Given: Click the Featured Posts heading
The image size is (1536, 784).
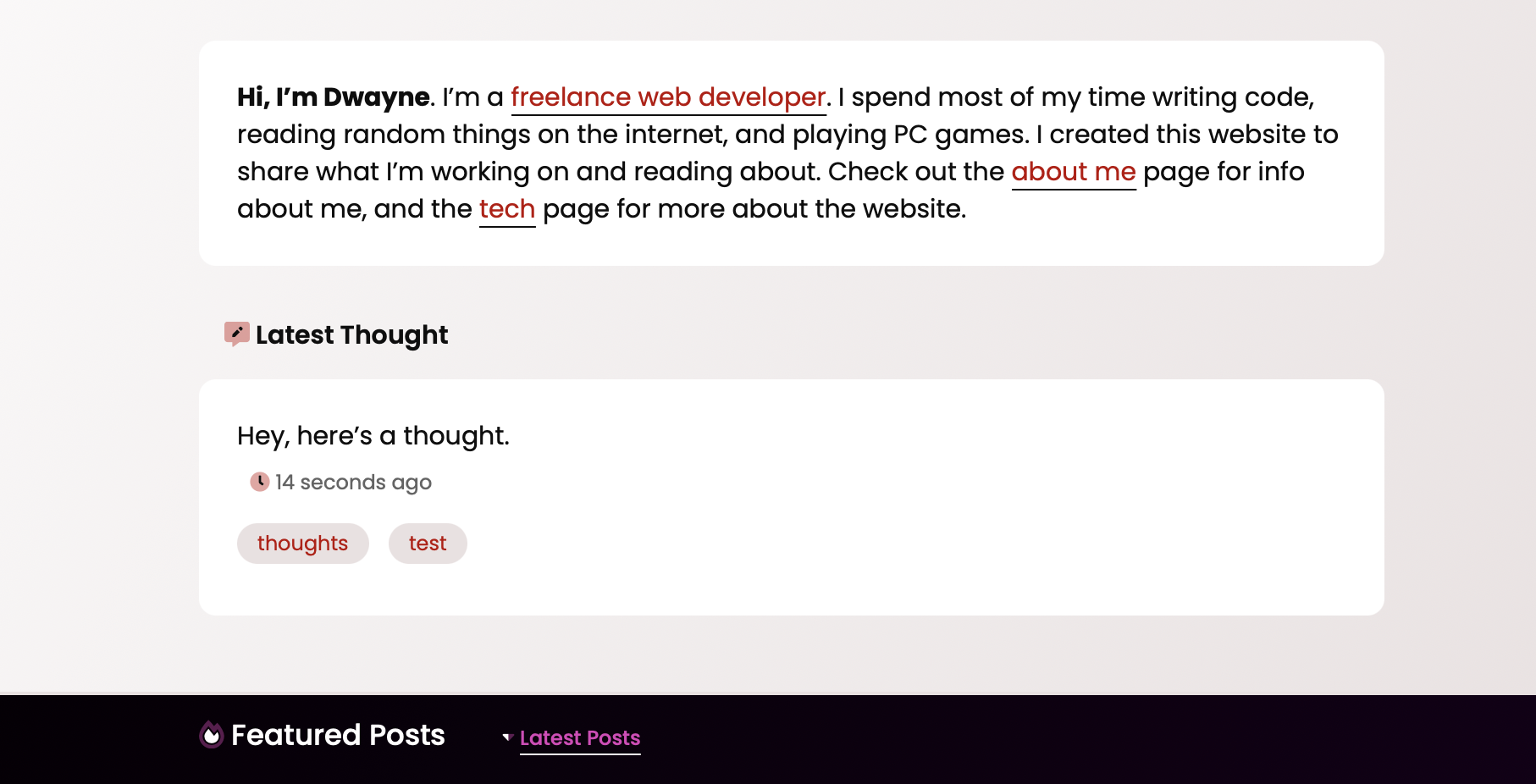Looking at the screenshot, I should tap(338, 735).
